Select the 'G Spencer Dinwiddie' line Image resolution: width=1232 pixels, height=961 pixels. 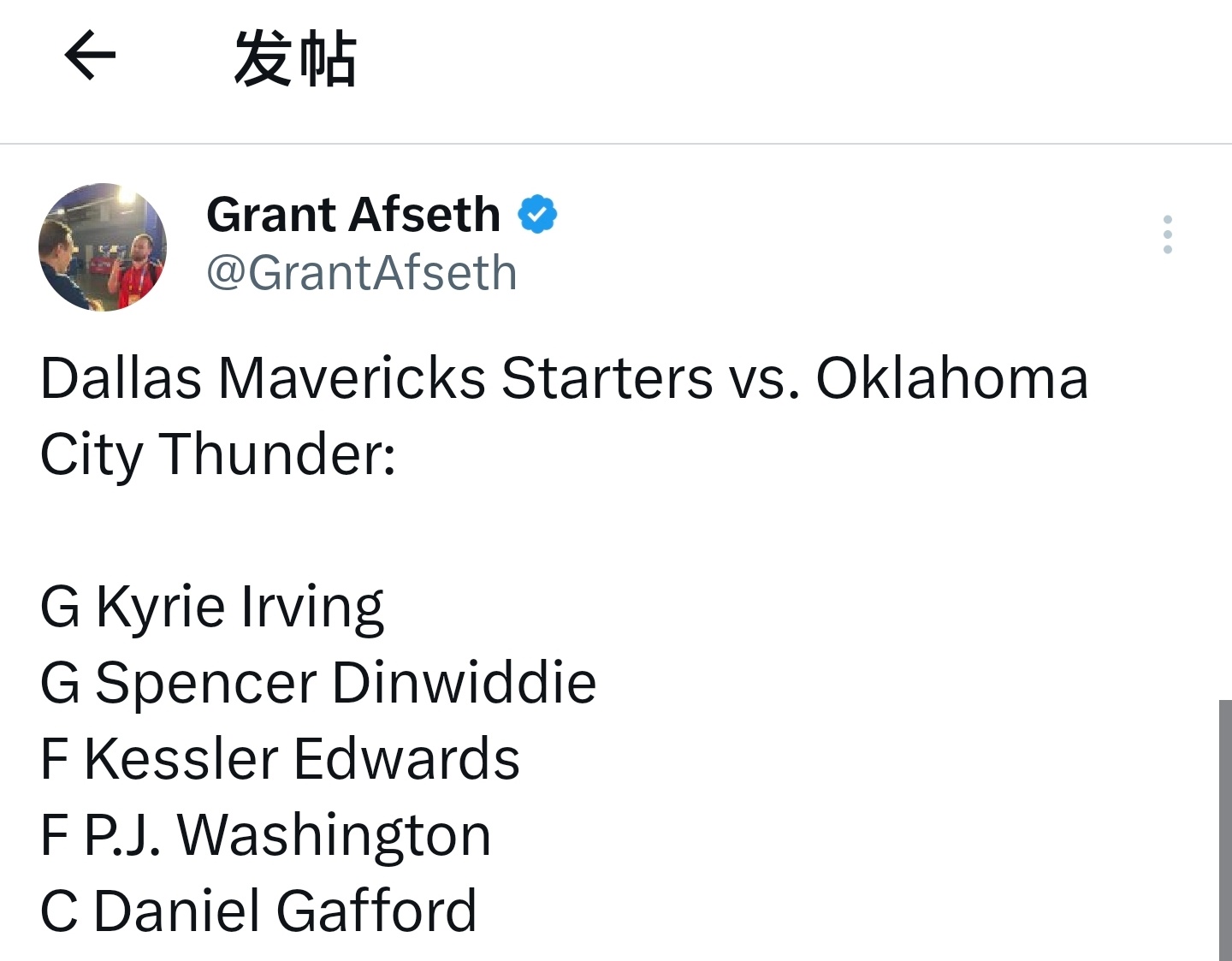(318, 683)
